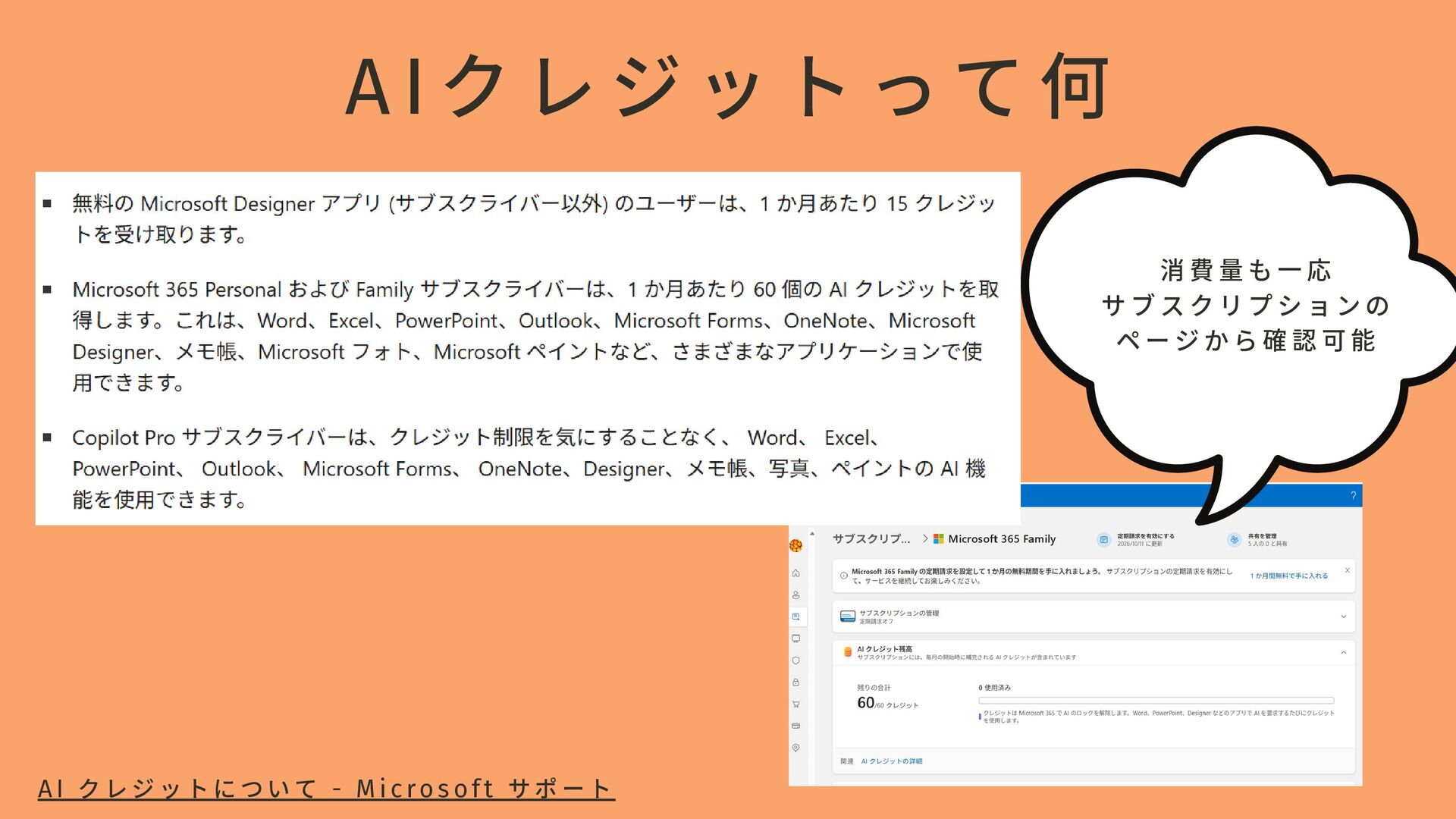Open the padlock privacy icon in the sidebar

click(x=795, y=682)
